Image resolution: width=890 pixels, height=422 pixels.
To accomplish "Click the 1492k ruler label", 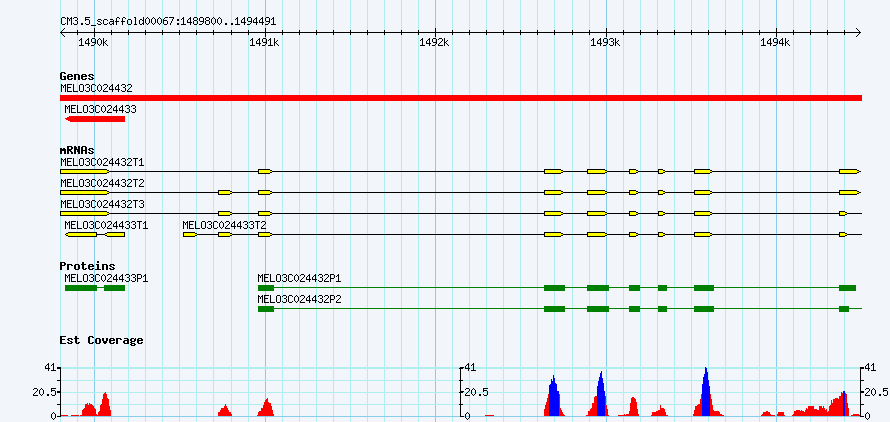I will pos(435,42).
